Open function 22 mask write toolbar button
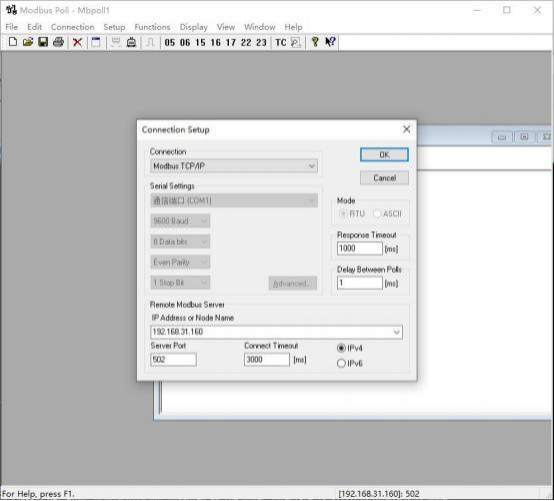 (246, 43)
